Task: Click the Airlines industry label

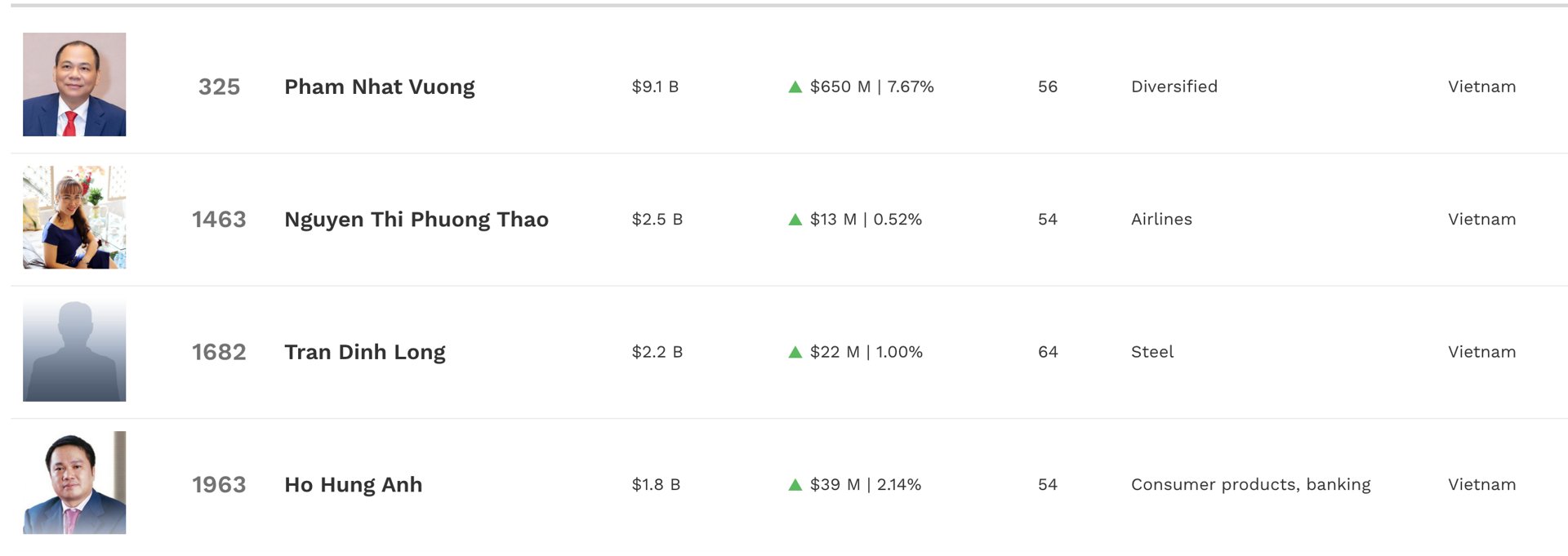Action: tap(1161, 220)
